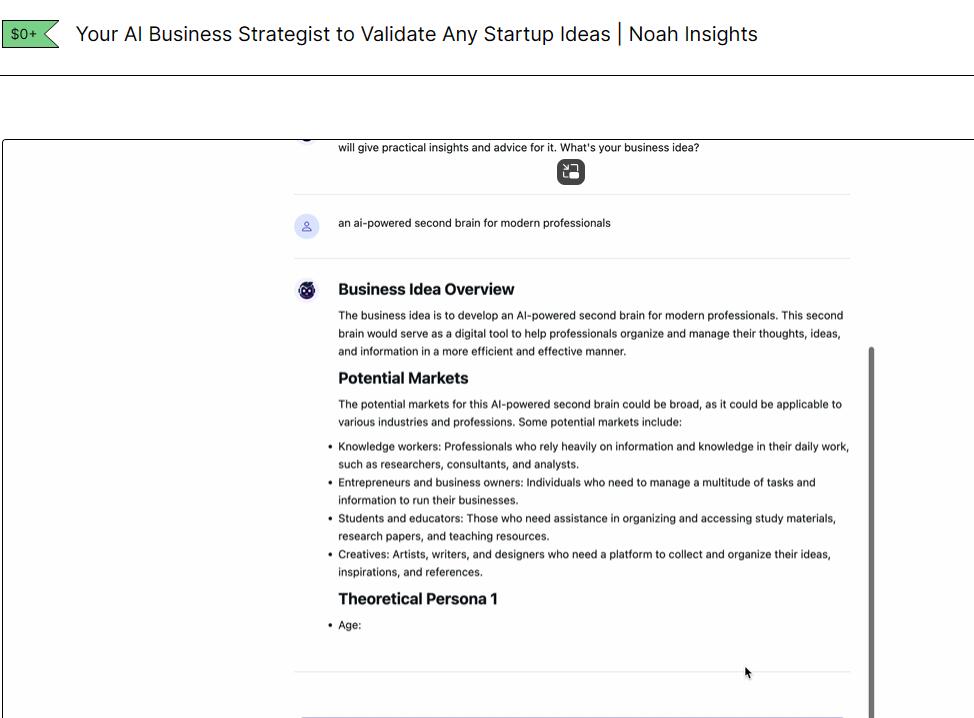
Task: Click the green $0+ price tag
Action: pyautogui.click(x=30, y=34)
